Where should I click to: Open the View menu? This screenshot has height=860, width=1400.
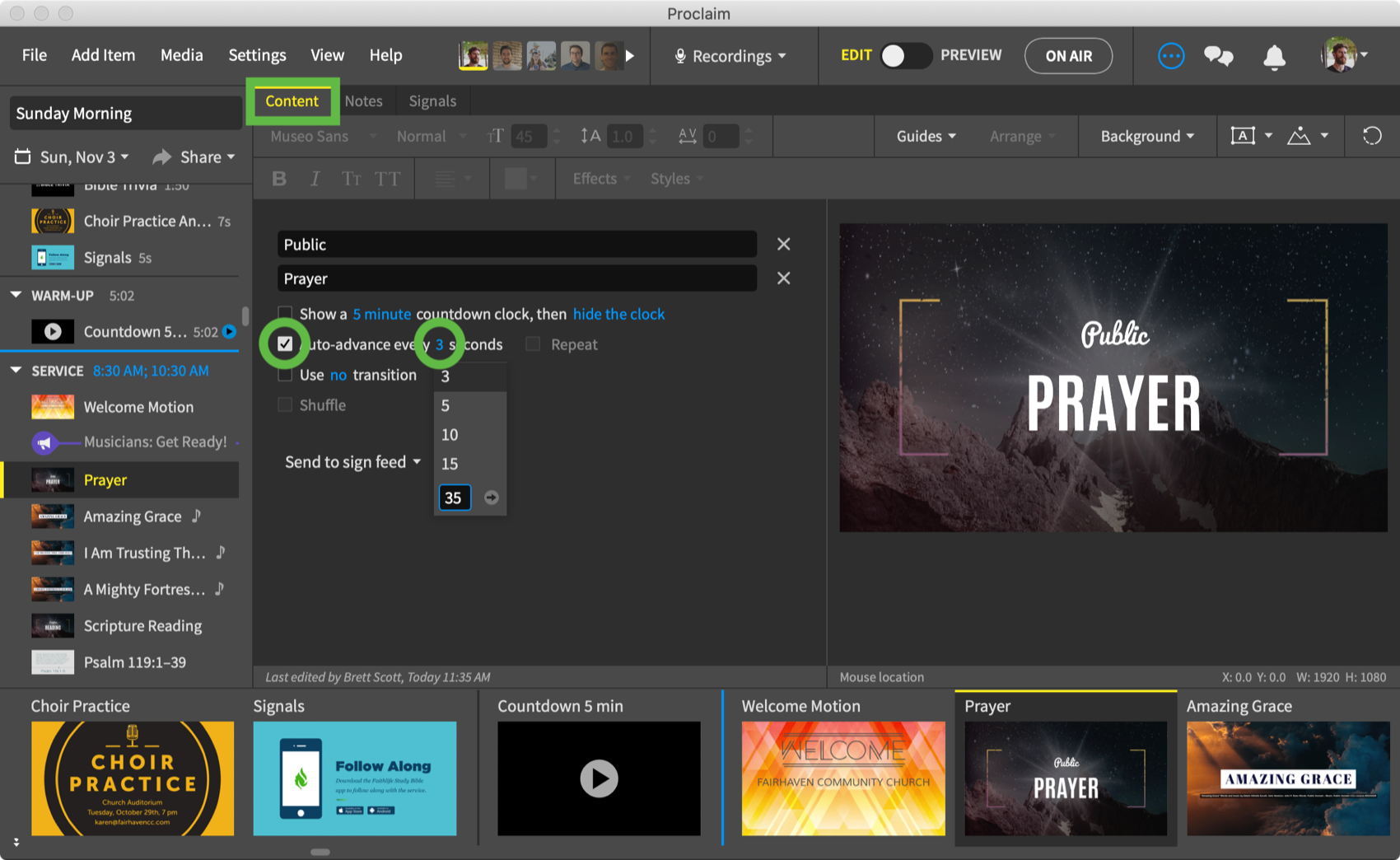point(327,55)
